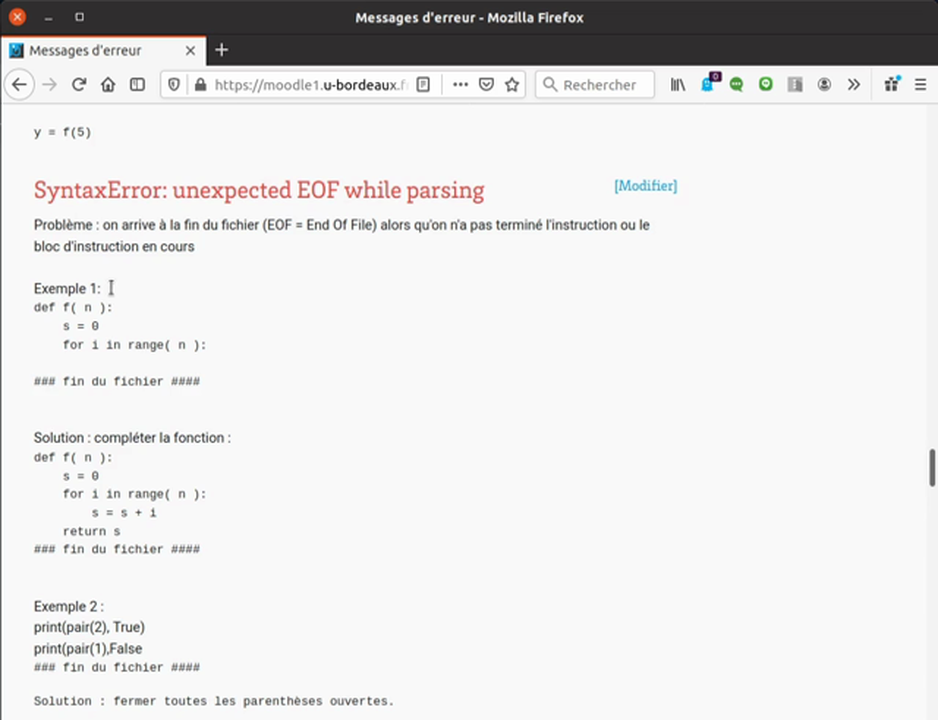Open page actions three-dot menu
Screen dimensions: 938x720
point(460,85)
